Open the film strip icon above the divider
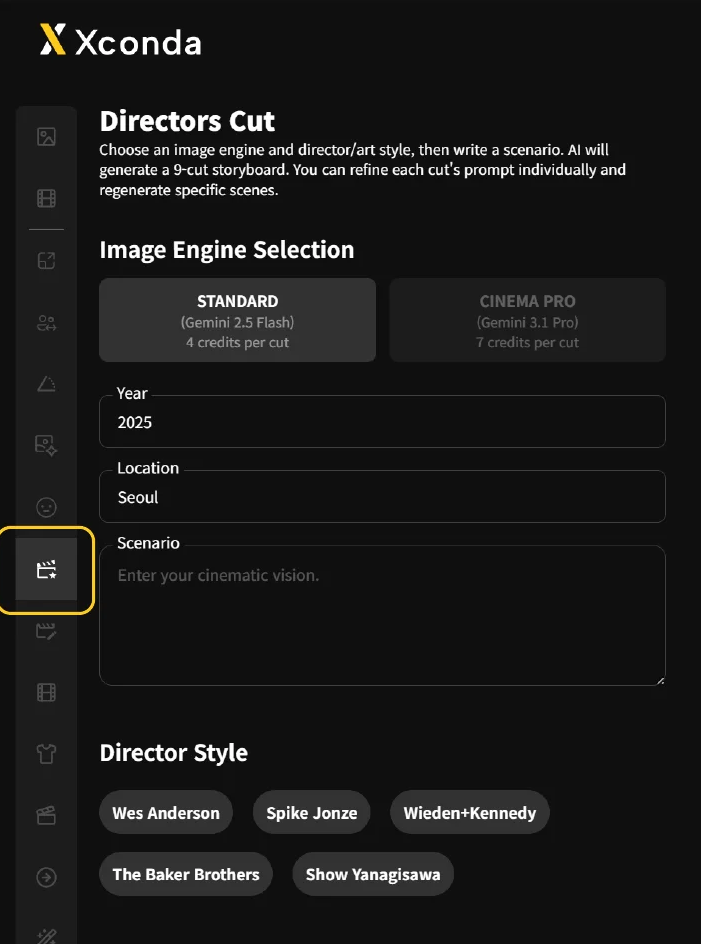The image size is (701, 944). coord(46,198)
